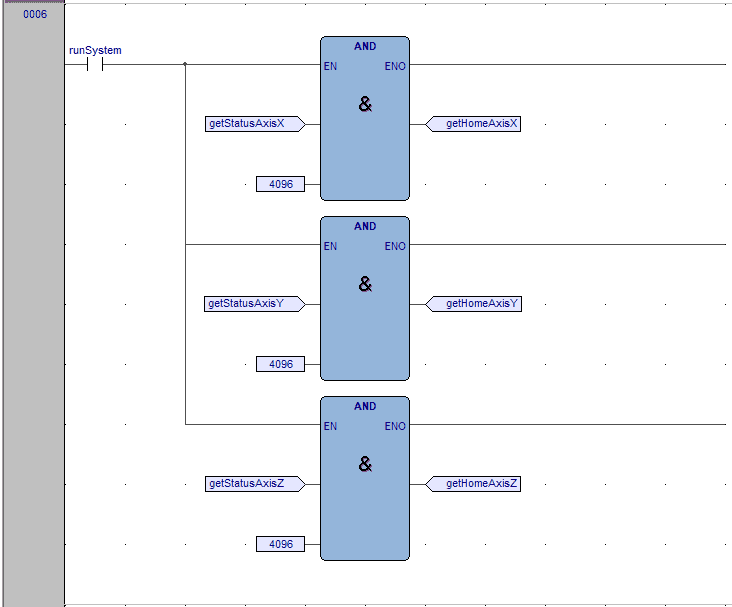Click the & symbol in the getHomeAxisY block

[x=365, y=284]
